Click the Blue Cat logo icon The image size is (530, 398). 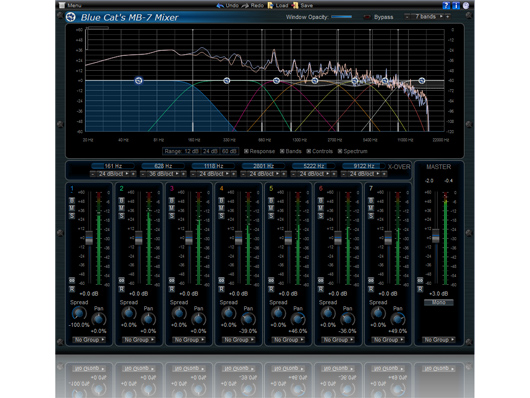point(71,17)
